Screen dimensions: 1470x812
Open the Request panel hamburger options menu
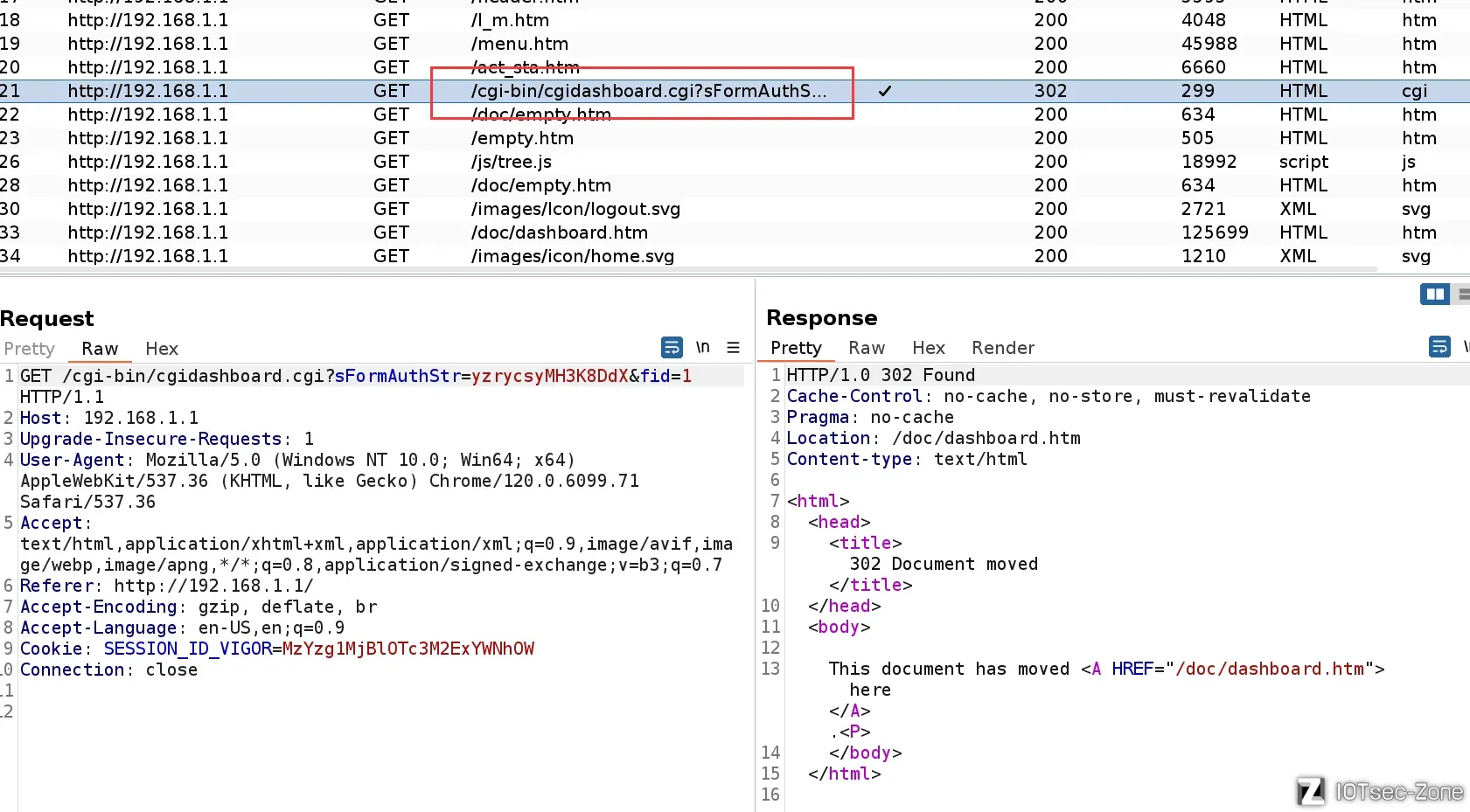click(x=733, y=347)
